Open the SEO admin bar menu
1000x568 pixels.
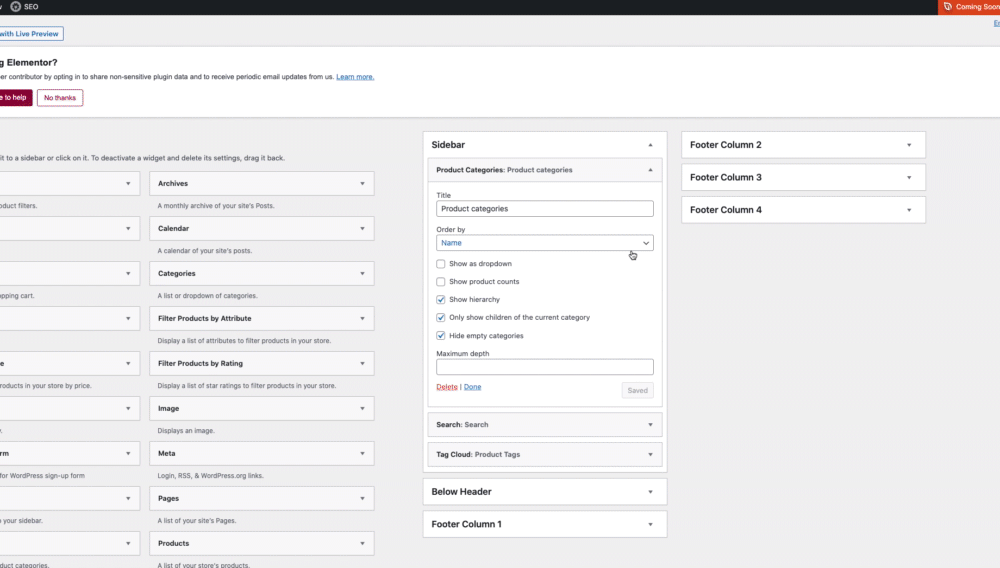31,6
